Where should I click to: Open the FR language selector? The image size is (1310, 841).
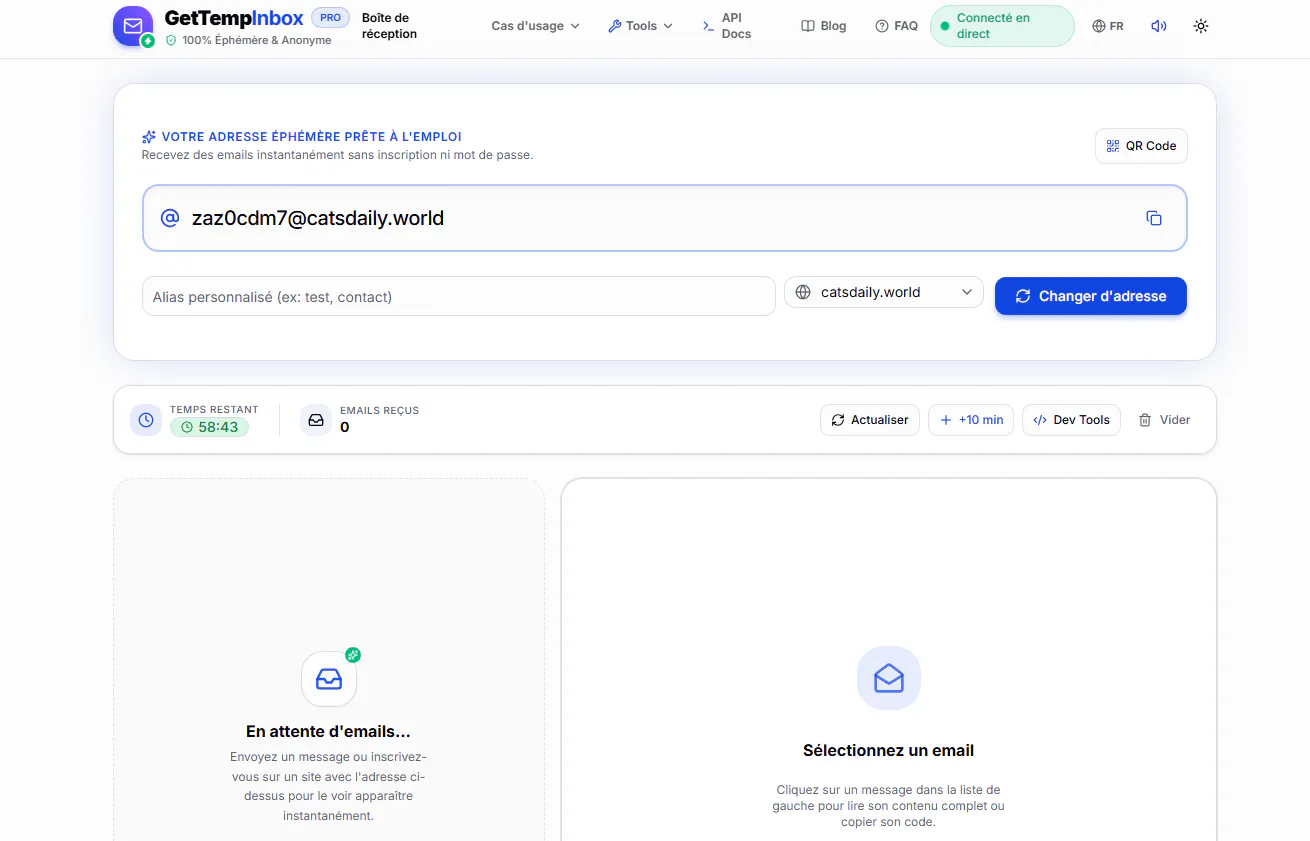(x=1107, y=26)
